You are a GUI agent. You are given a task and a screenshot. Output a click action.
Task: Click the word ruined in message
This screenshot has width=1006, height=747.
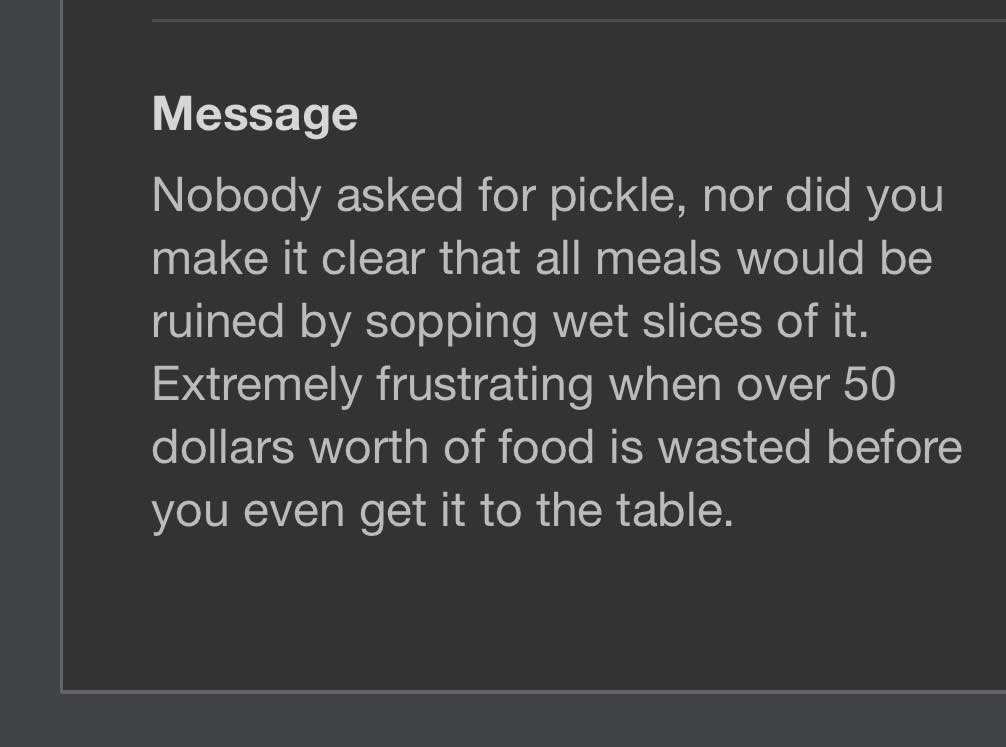218,321
